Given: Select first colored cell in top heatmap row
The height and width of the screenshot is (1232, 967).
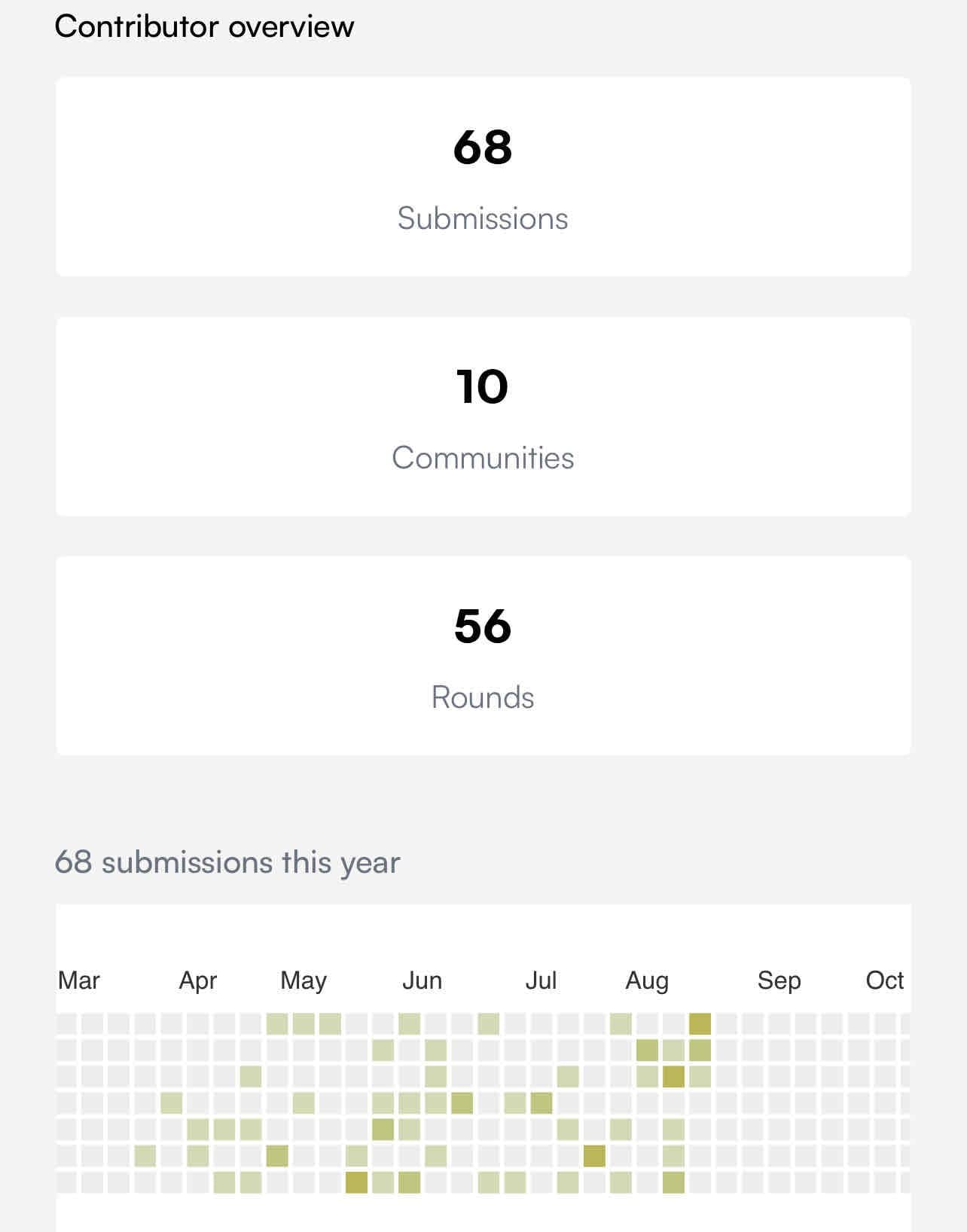Looking at the screenshot, I should 277,1024.
